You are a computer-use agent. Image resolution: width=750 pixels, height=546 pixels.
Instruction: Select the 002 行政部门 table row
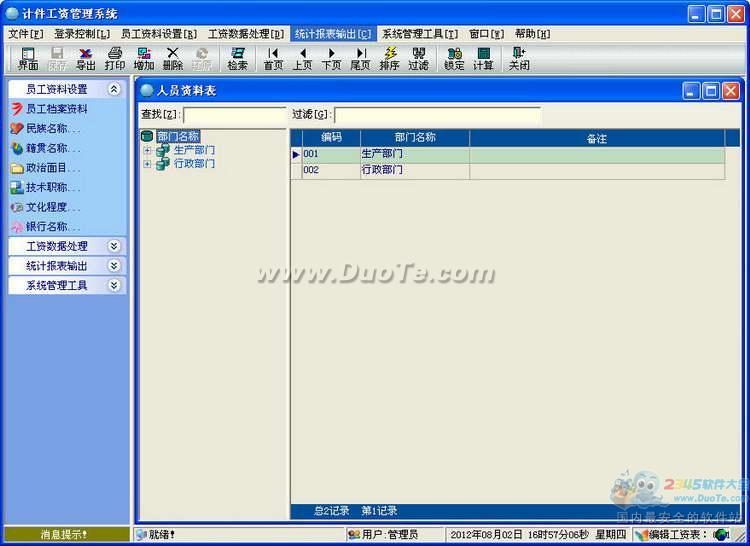click(400, 170)
